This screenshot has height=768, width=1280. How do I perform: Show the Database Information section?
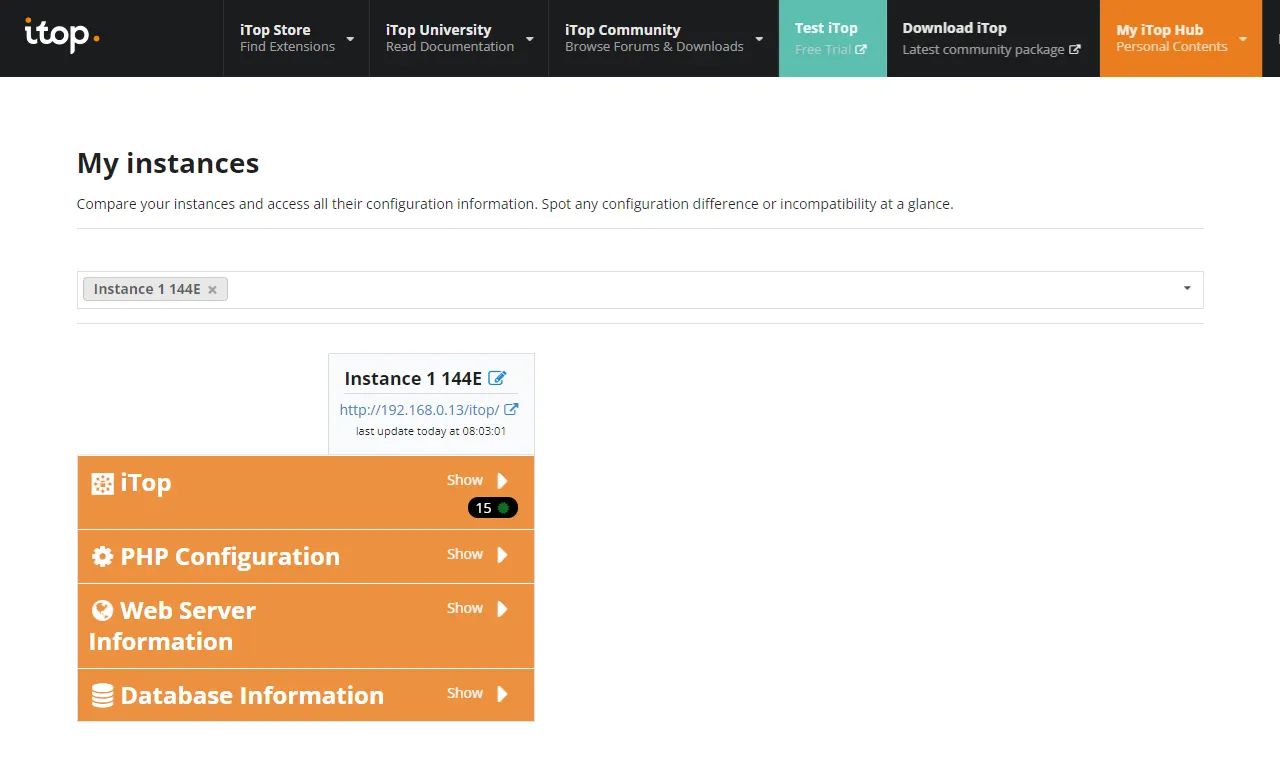[465, 693]
